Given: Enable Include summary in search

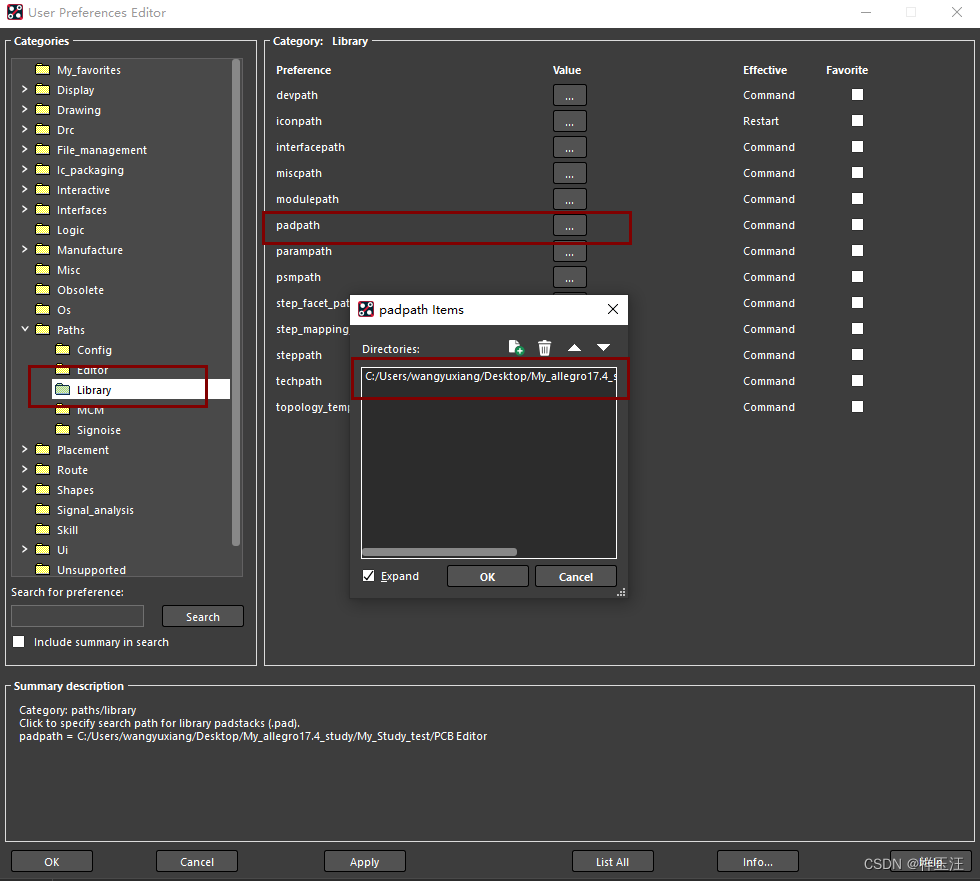Looking at the screenshot, I should [x=19, y=642].
